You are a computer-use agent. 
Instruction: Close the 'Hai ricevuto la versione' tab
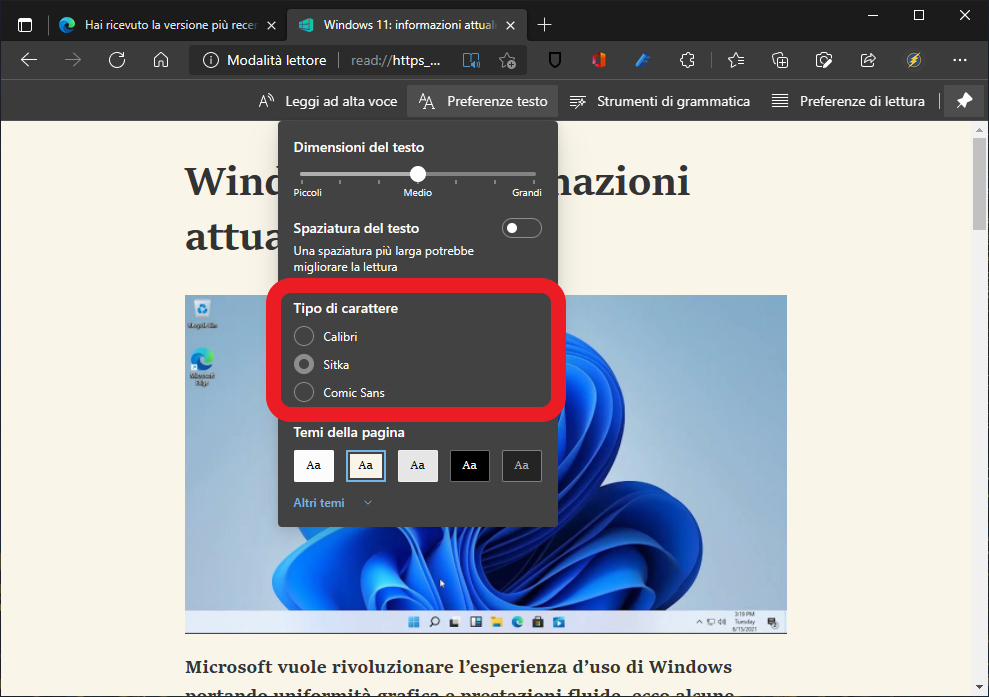point(271,25)
